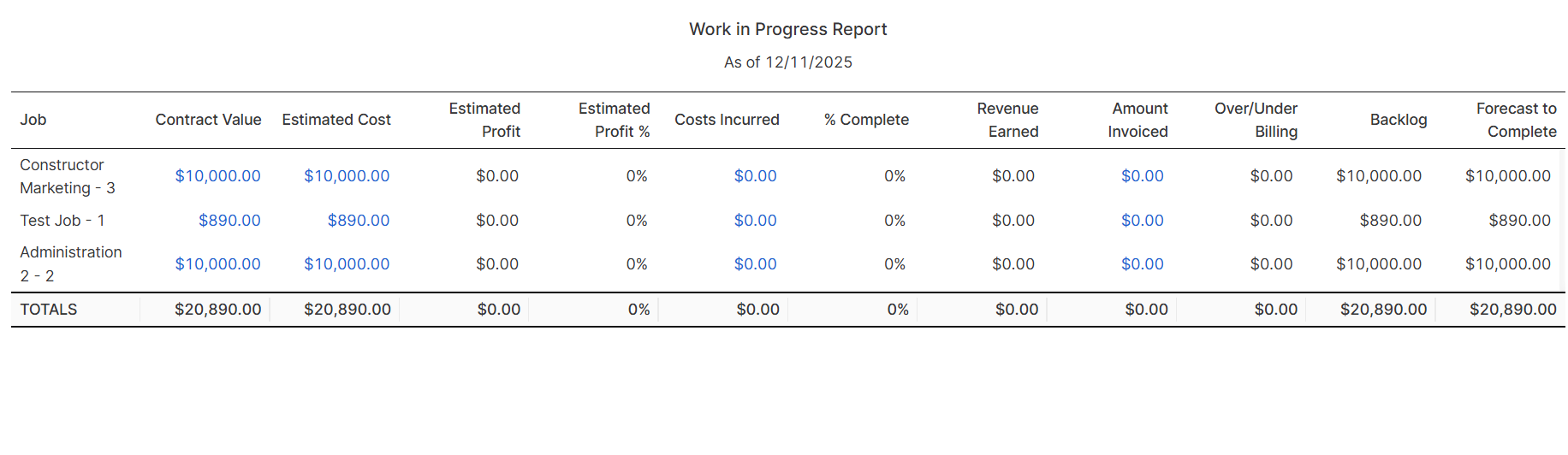Image resolution: width=1568 pixels, height=455 pixels.
Task: Click the Work in Progress Report title
Action: pyautogui.click(x=787, y=29)
